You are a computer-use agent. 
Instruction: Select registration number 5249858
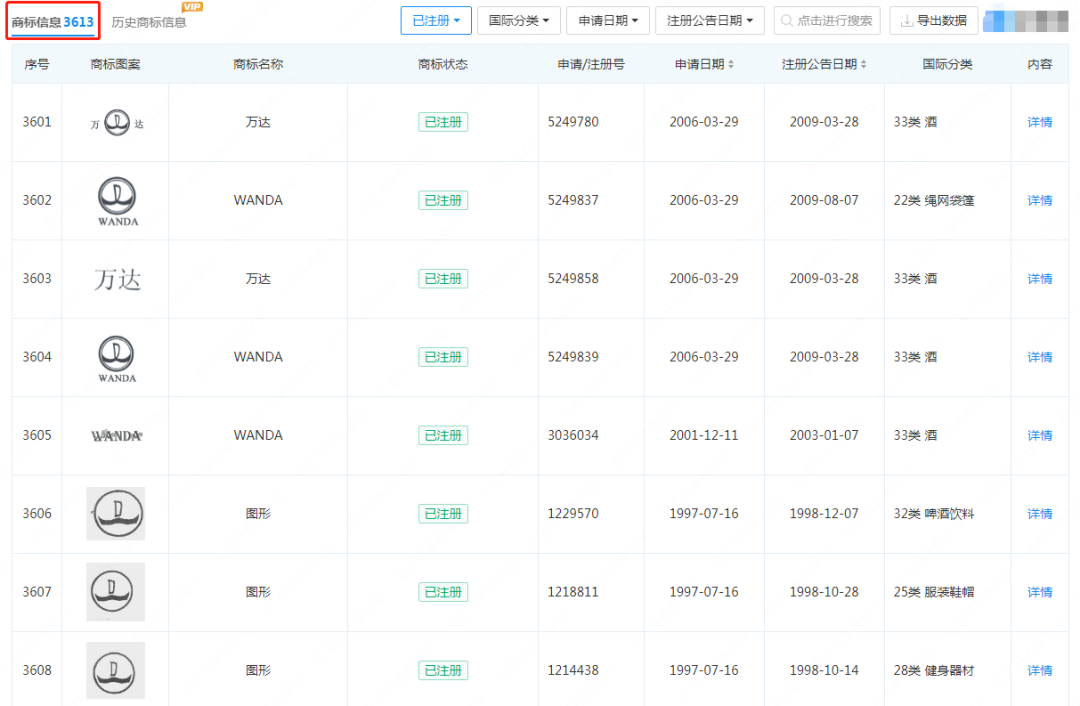(573, 279)
